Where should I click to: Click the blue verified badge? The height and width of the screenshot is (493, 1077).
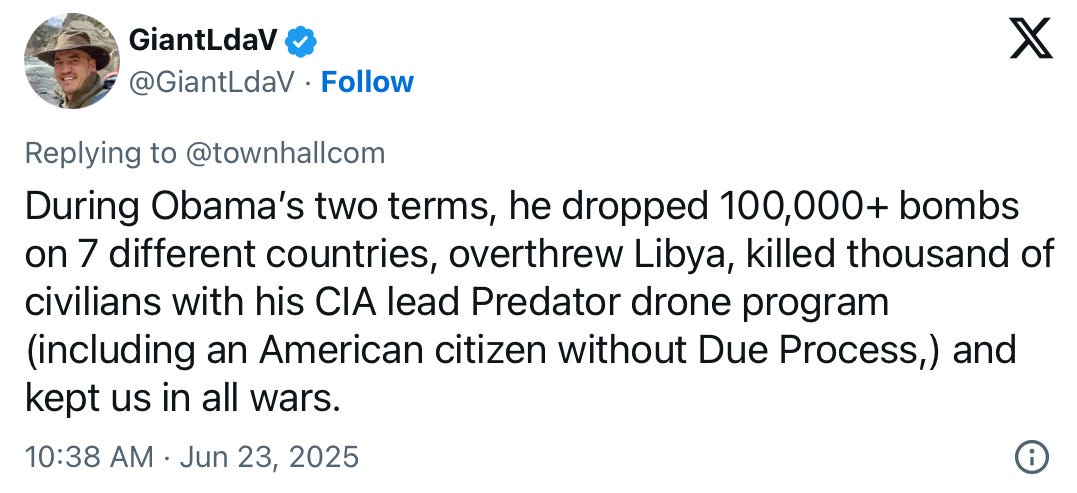(301, 41)
